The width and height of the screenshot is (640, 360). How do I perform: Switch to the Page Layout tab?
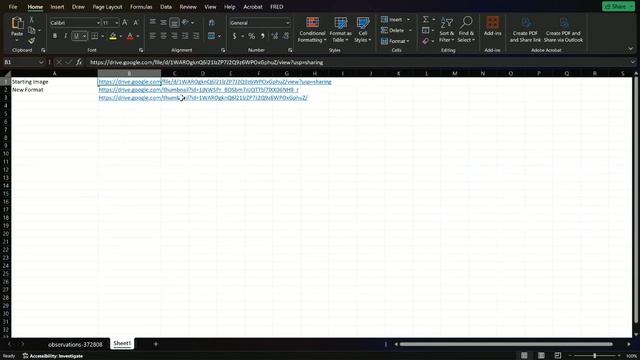[107, 7]
